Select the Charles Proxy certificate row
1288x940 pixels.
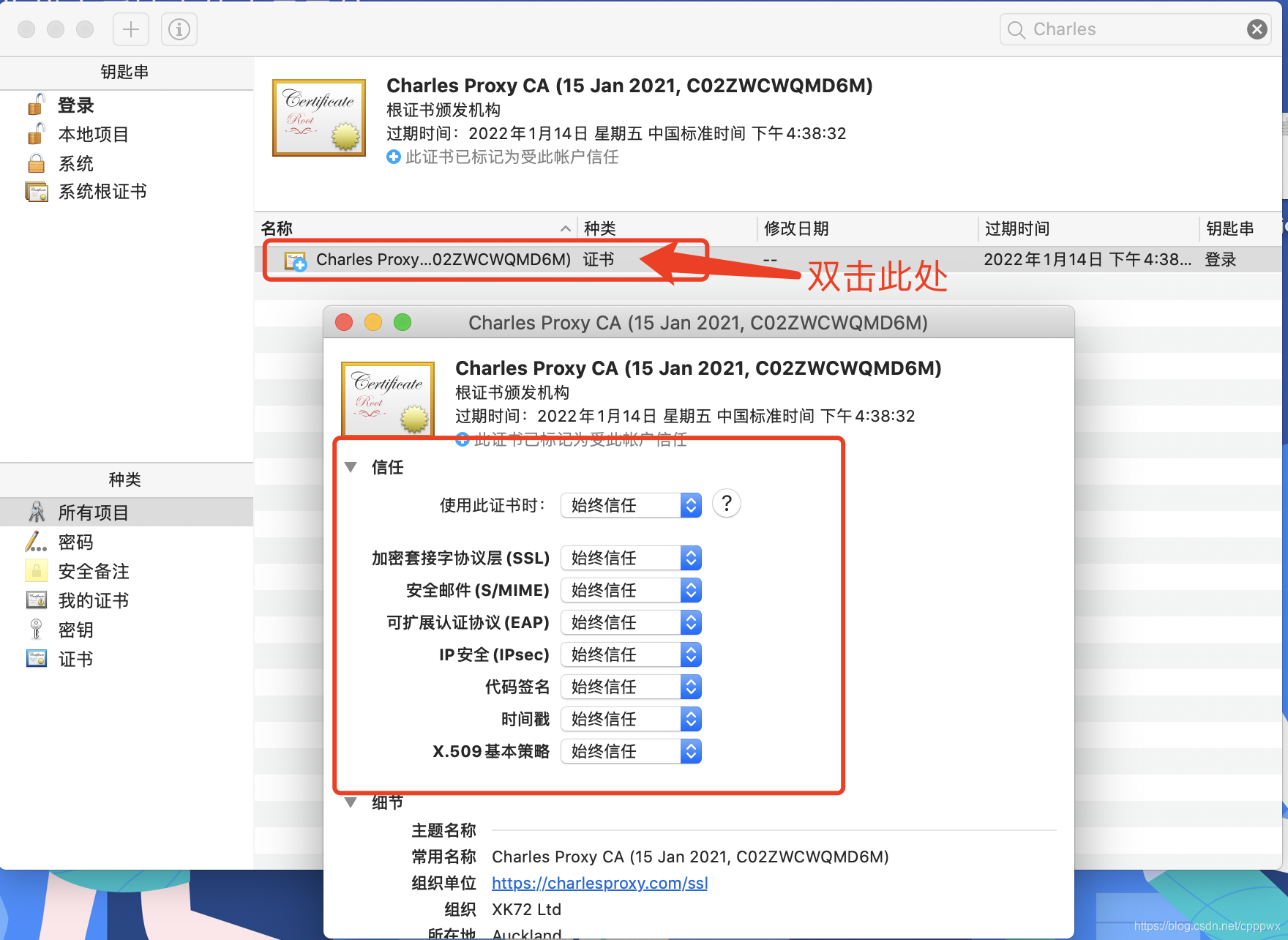(x=768, y=259)
